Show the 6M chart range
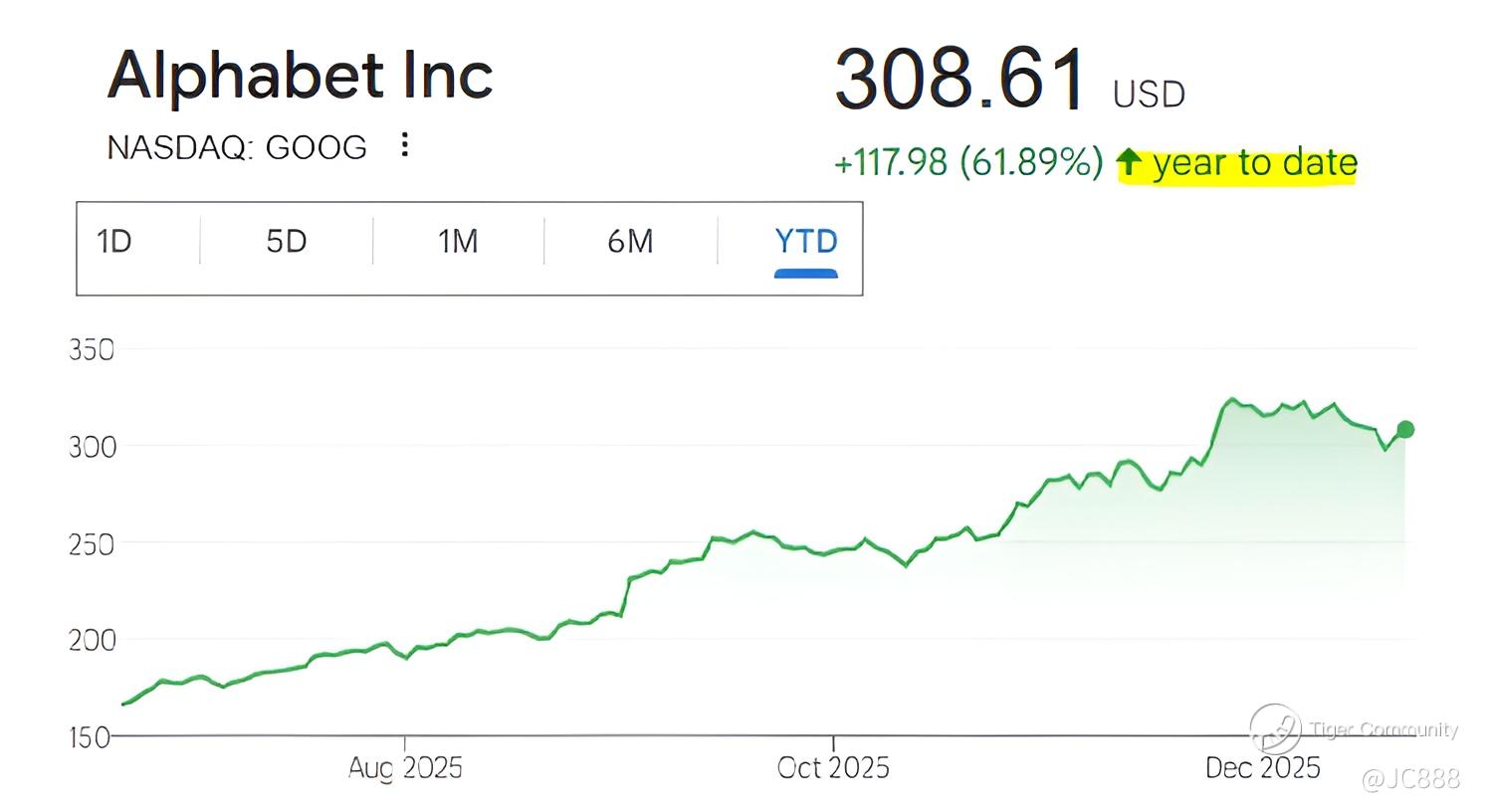The height and width of the screenshot is (812, 1489). pos(630,242)
